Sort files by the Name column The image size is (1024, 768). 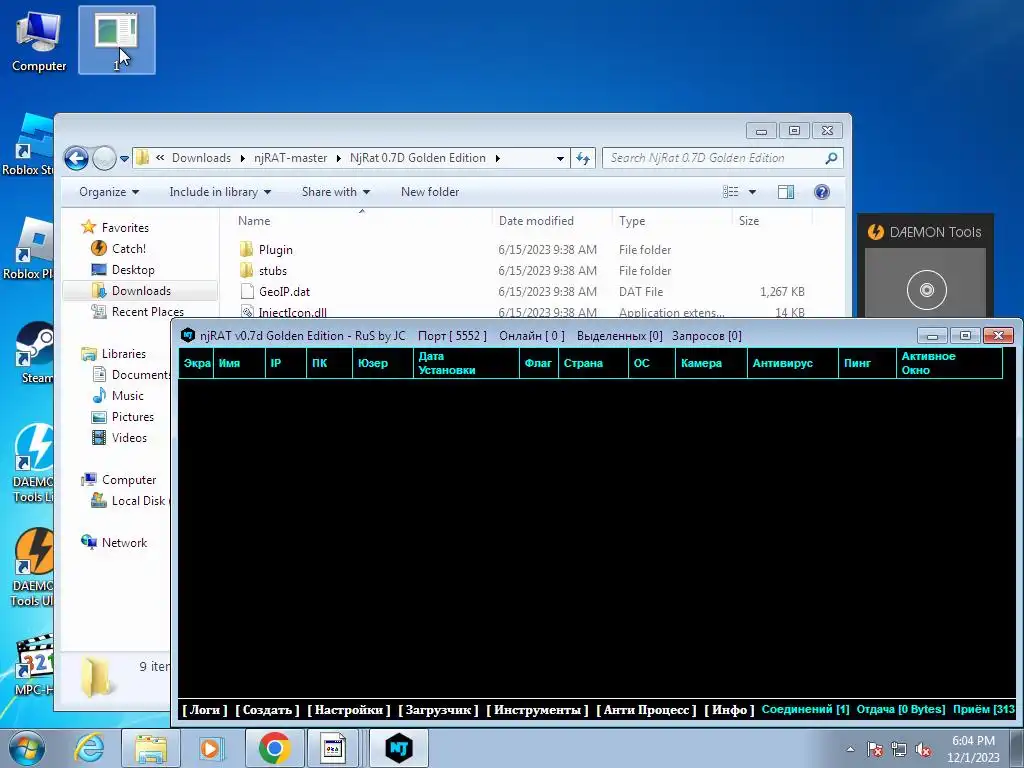pos(254,221)
